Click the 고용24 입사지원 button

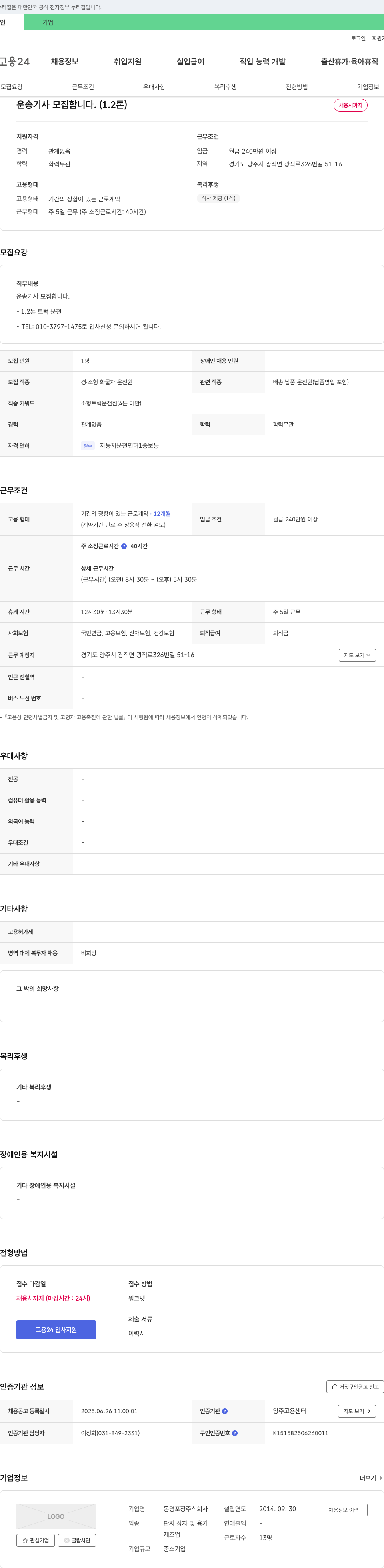point(56,1329)
